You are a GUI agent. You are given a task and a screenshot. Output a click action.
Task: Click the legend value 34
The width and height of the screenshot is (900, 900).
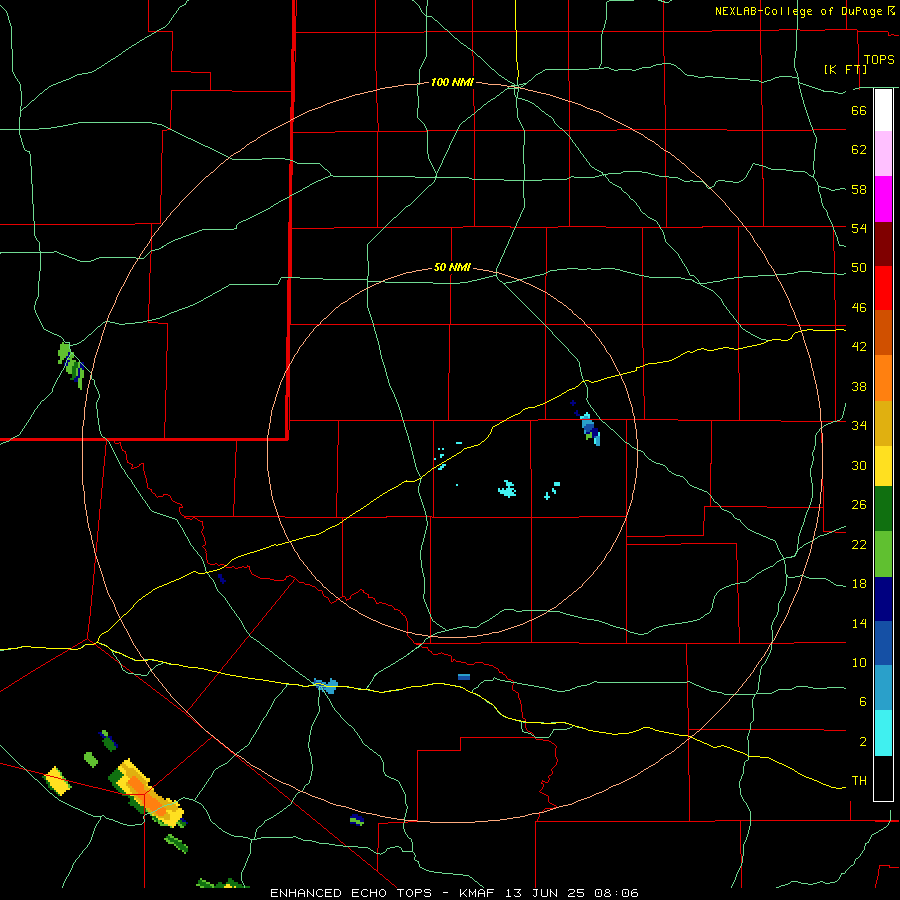pos(859,426)
